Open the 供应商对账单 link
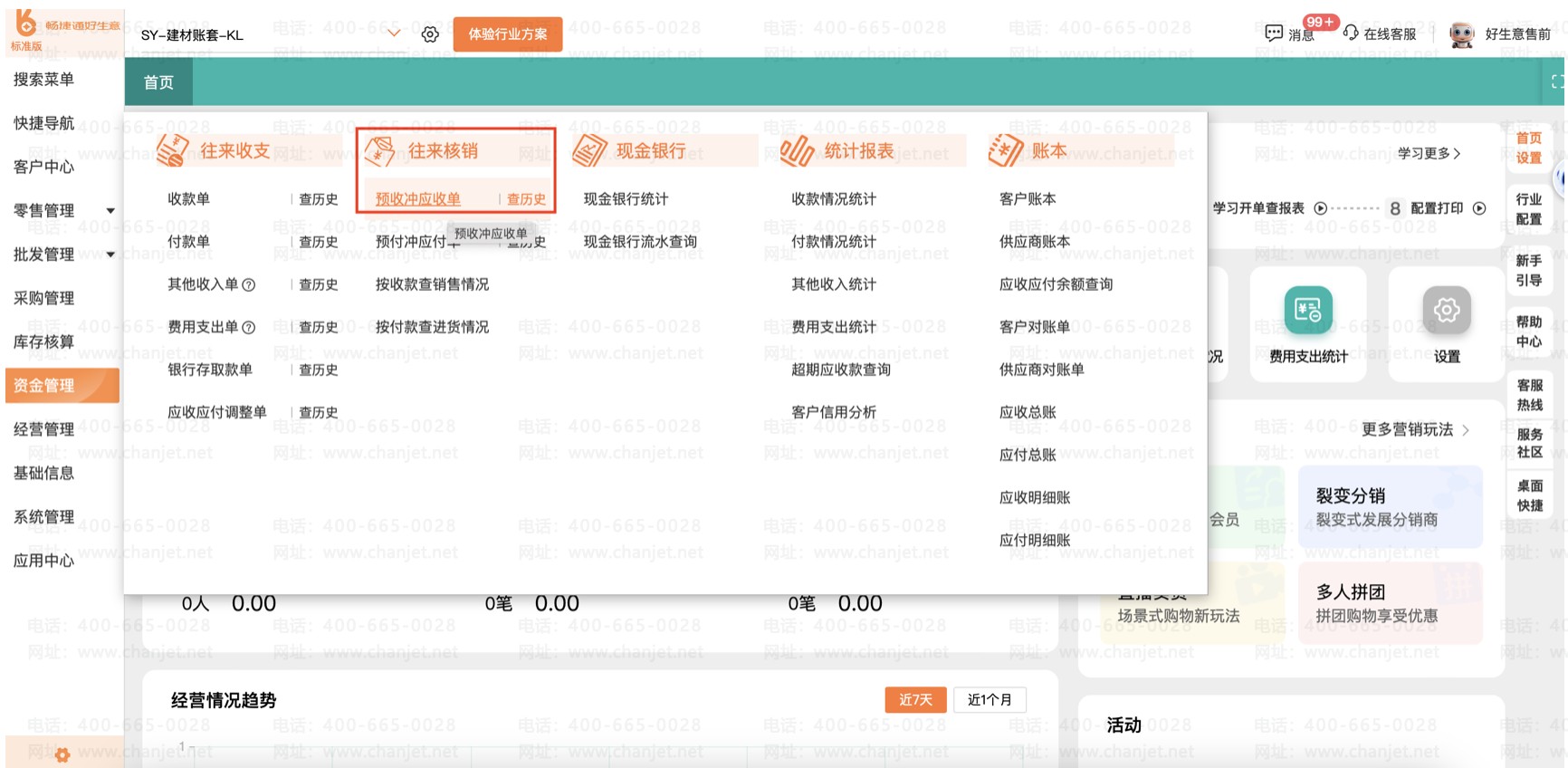1568x768 pixels. click(x=1042, y=370)
